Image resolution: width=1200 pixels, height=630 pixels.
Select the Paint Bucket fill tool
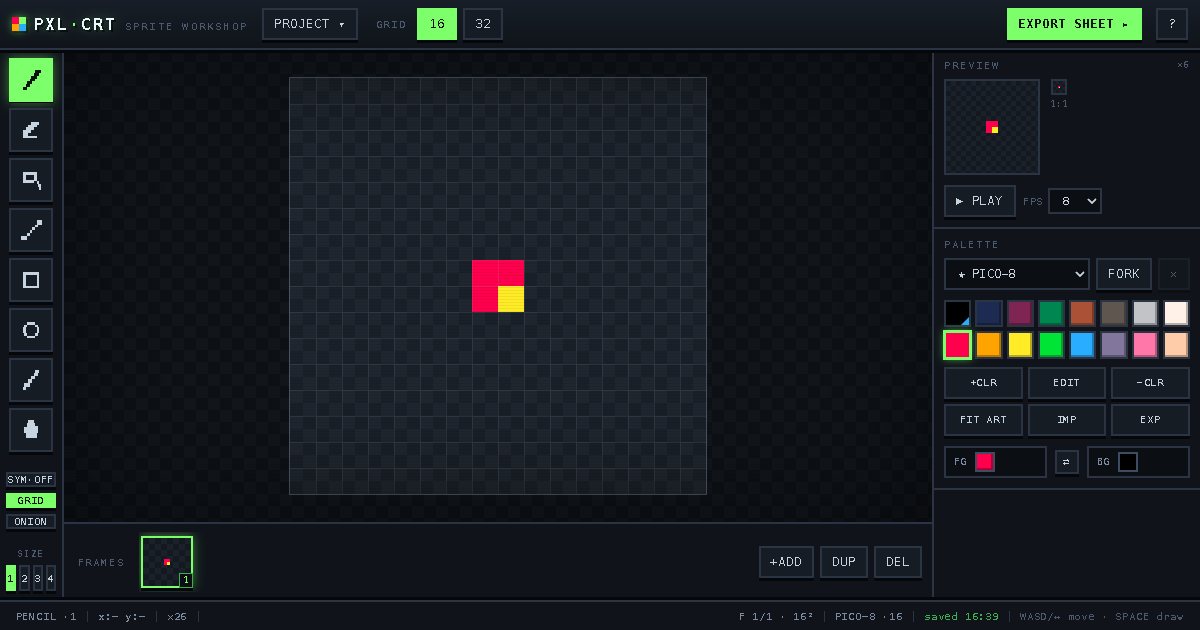coord(31,430)
